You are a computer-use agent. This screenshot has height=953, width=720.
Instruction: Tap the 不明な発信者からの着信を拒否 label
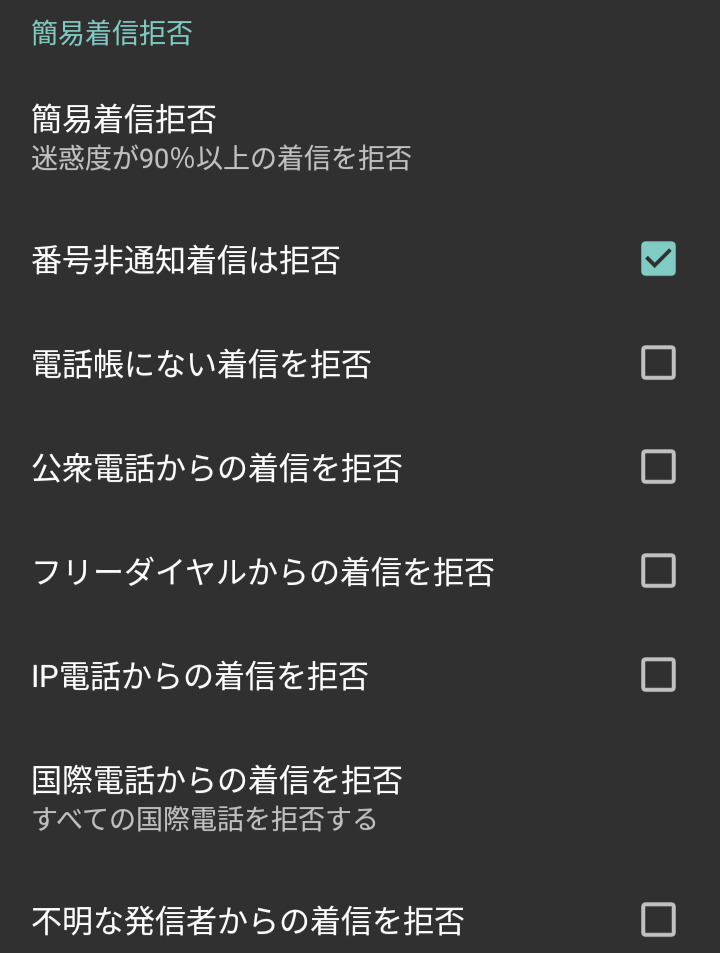point(248,920)
